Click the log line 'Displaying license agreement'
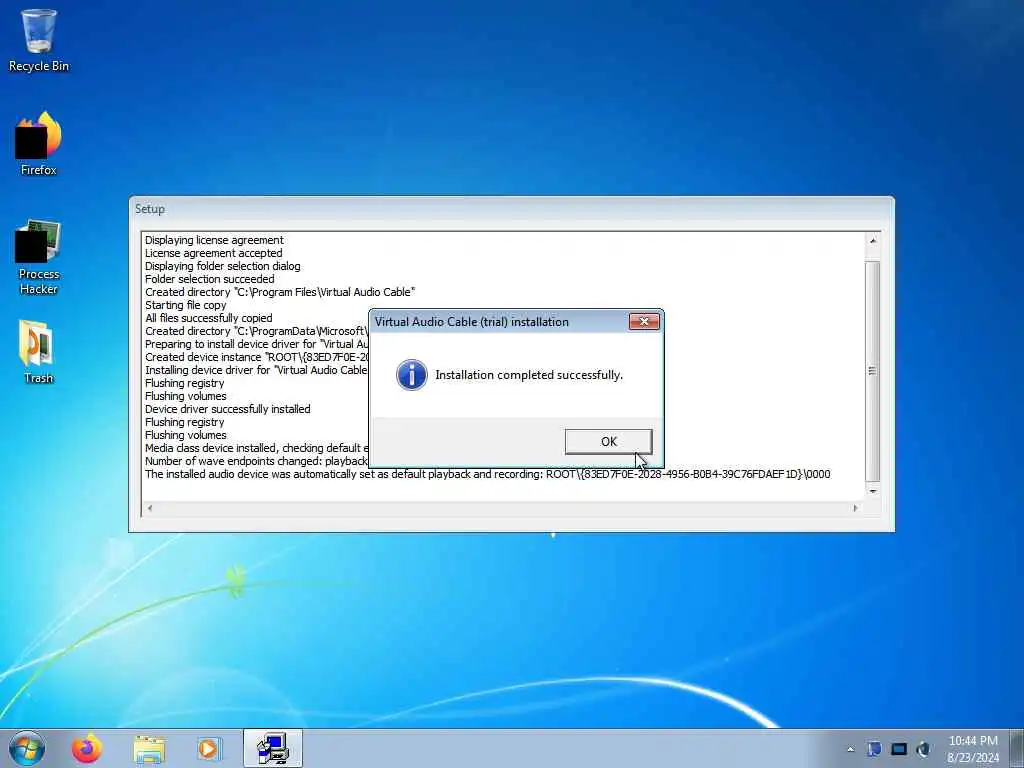The height and width of the screenshot is (768, 1024). pyautogui.click(x=214, y=240)
